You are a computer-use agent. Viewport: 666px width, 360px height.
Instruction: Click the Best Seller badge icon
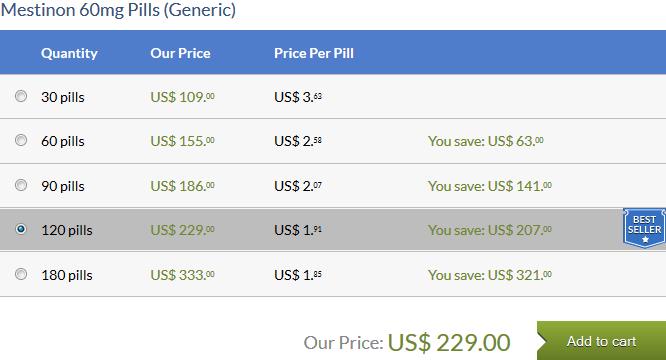click(x=644, y=228)
